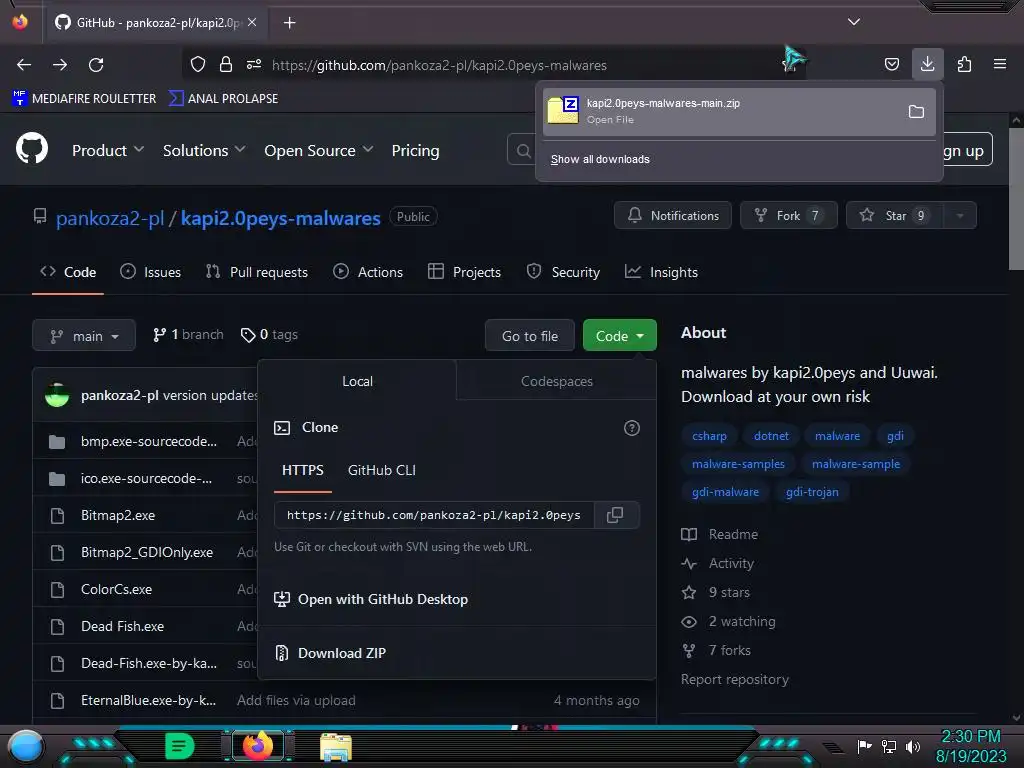Click the Start orb on taskbar
Screen dimensions: 1024x768
[25, 746]
